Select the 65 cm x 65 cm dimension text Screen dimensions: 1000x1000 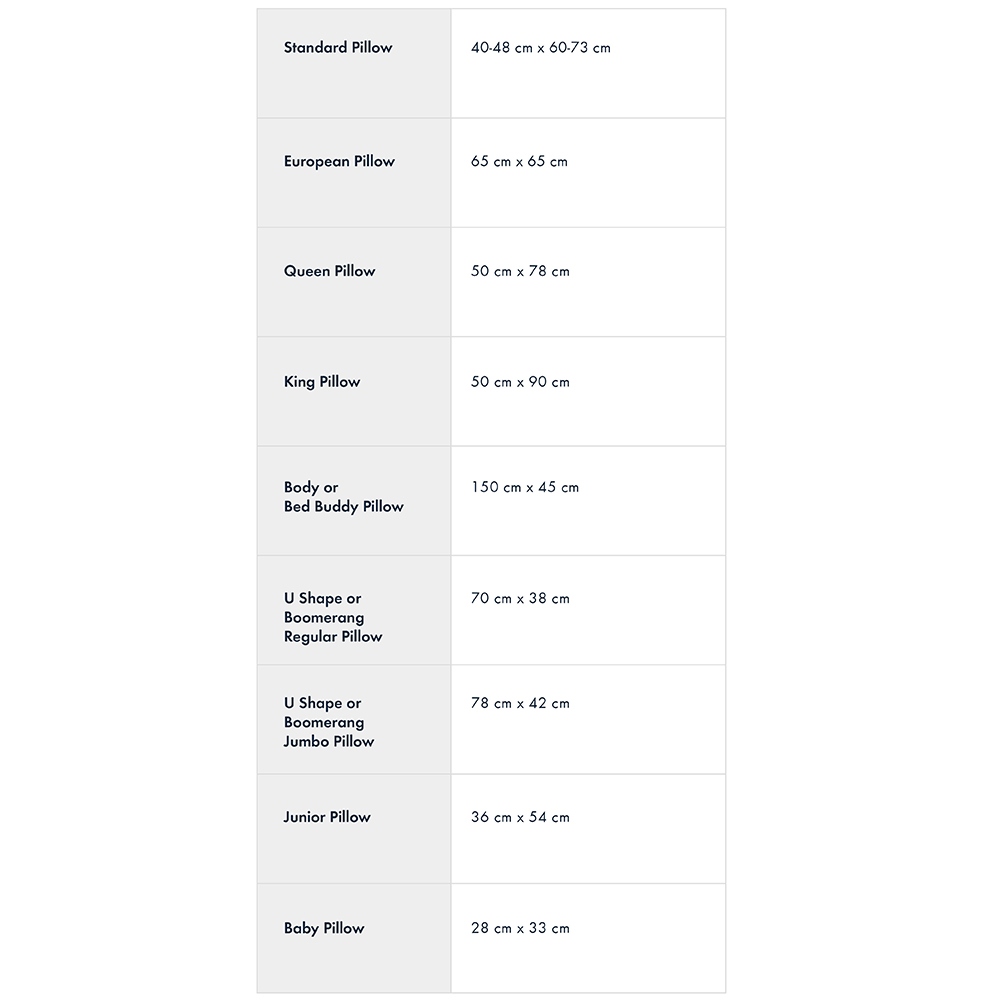point(519,161)
